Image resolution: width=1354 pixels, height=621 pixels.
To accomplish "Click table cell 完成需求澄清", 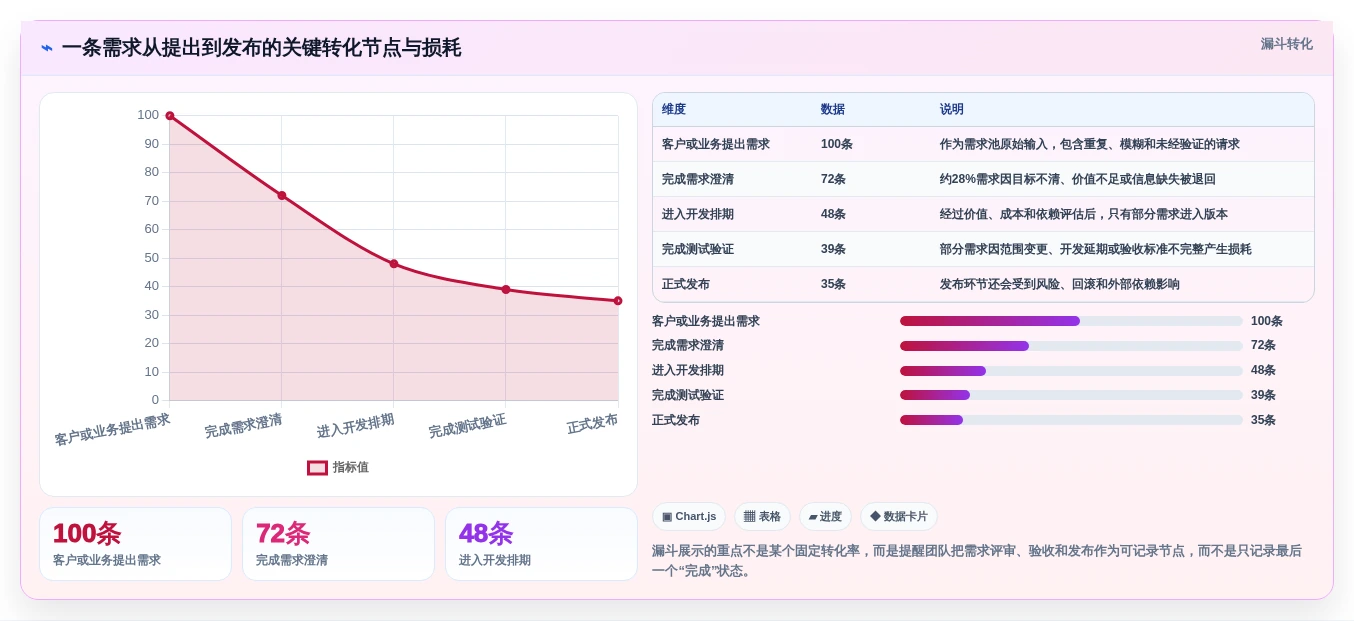I will pyautogui.click(x=698, y=179).
